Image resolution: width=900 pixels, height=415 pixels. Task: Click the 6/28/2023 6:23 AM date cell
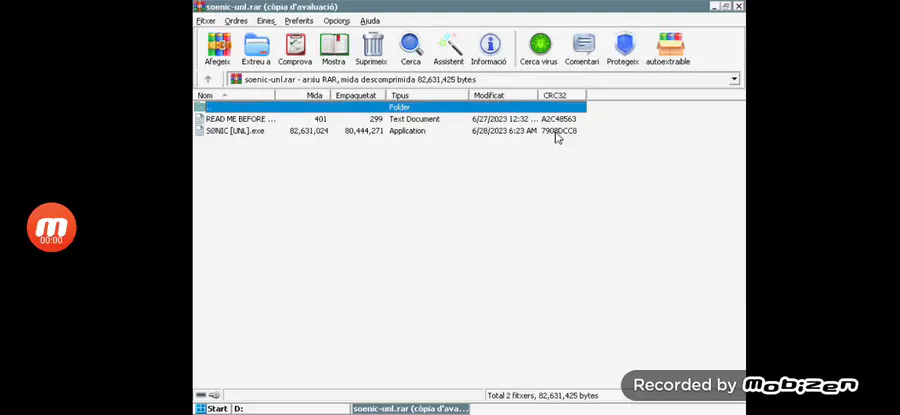point(504,131)
